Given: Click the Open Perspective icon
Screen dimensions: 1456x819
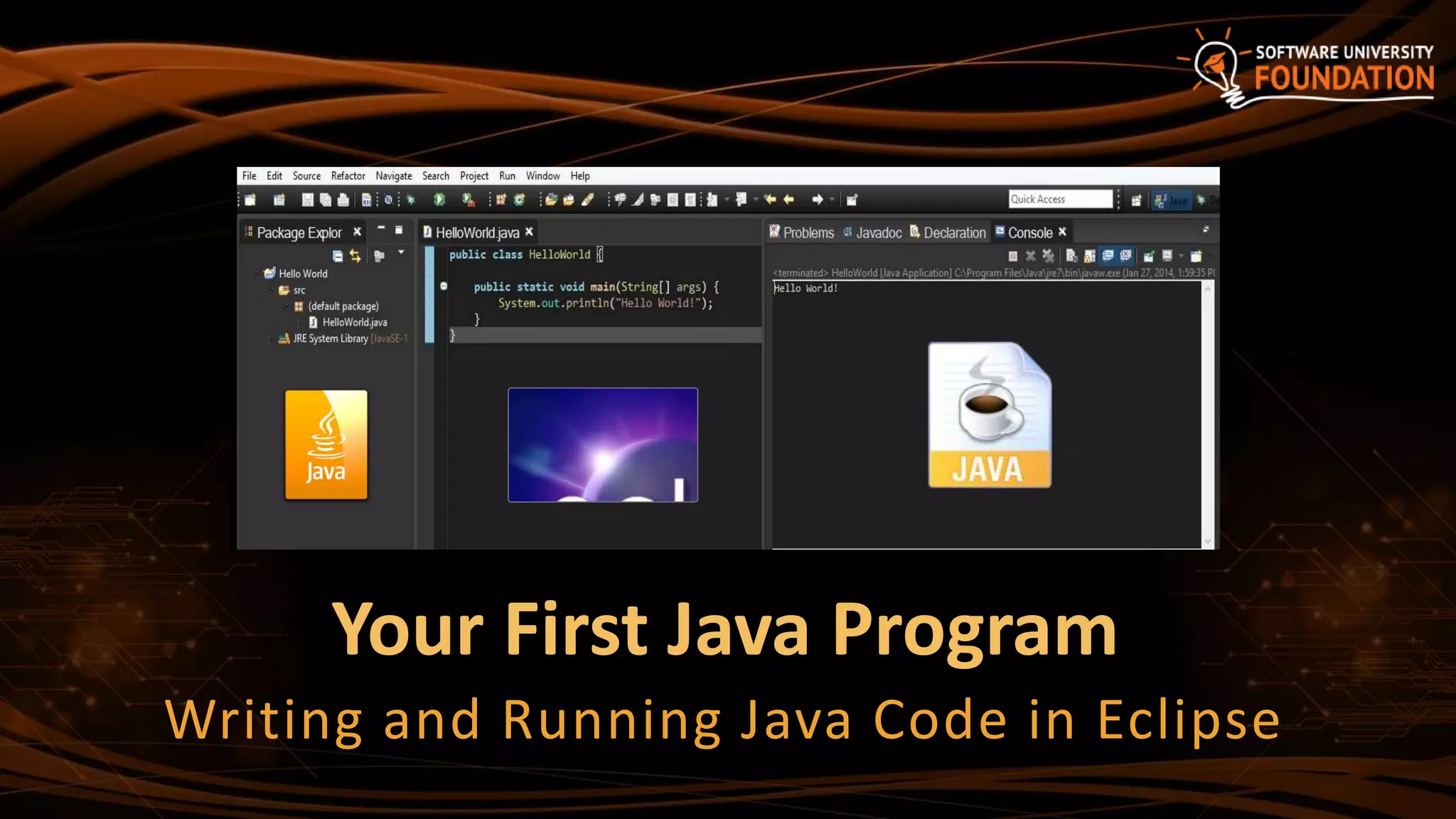Looking at the screenshot, I should 1136,200.
